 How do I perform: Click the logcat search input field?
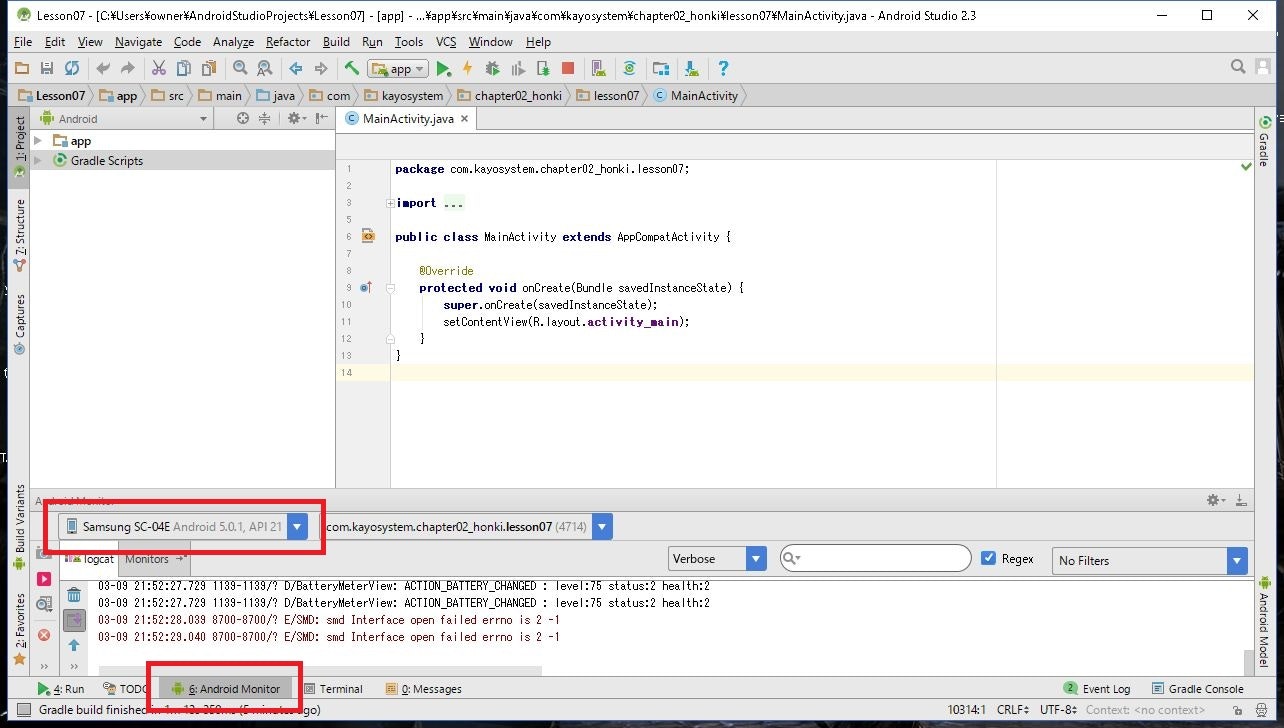[875, 558]
